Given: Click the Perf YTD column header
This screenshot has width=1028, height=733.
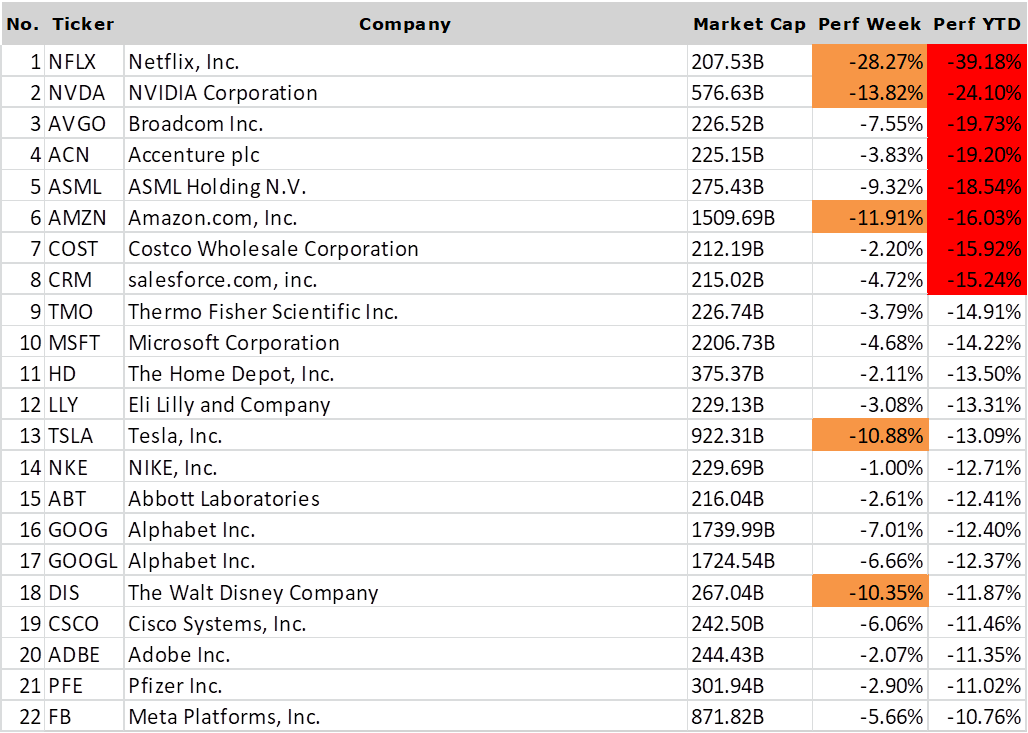Looking at the screenshot, I should 977,24.
